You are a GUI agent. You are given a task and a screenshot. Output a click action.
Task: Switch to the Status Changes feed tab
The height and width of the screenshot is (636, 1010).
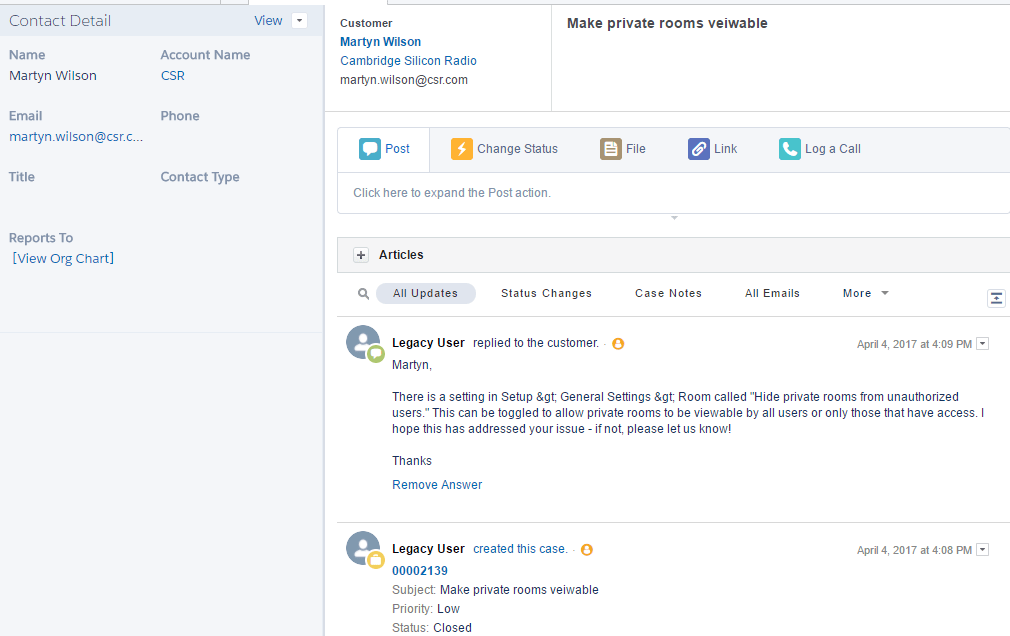tap(546, 293)
